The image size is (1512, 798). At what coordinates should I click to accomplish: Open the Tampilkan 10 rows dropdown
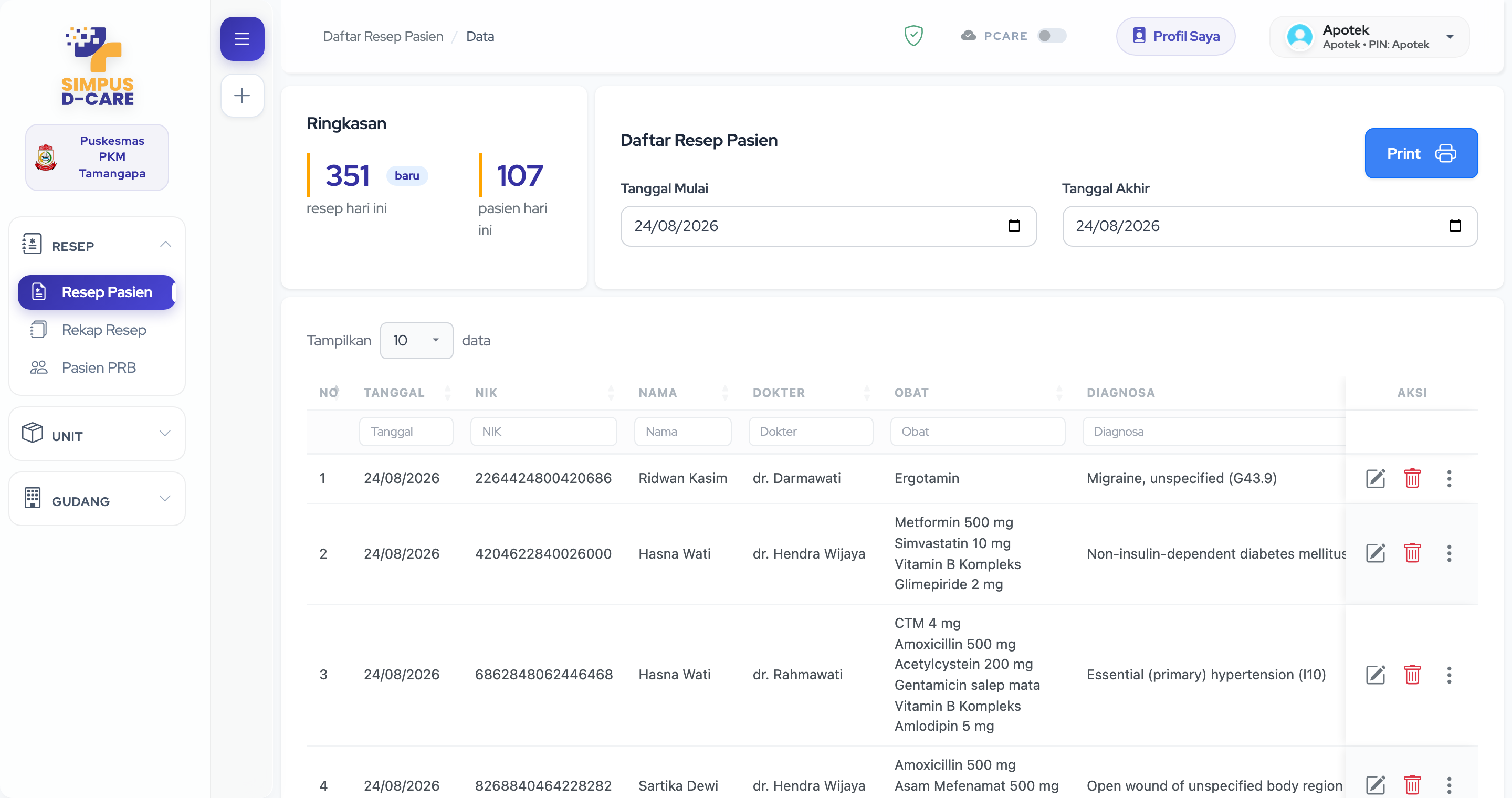(x=416, y=340)
